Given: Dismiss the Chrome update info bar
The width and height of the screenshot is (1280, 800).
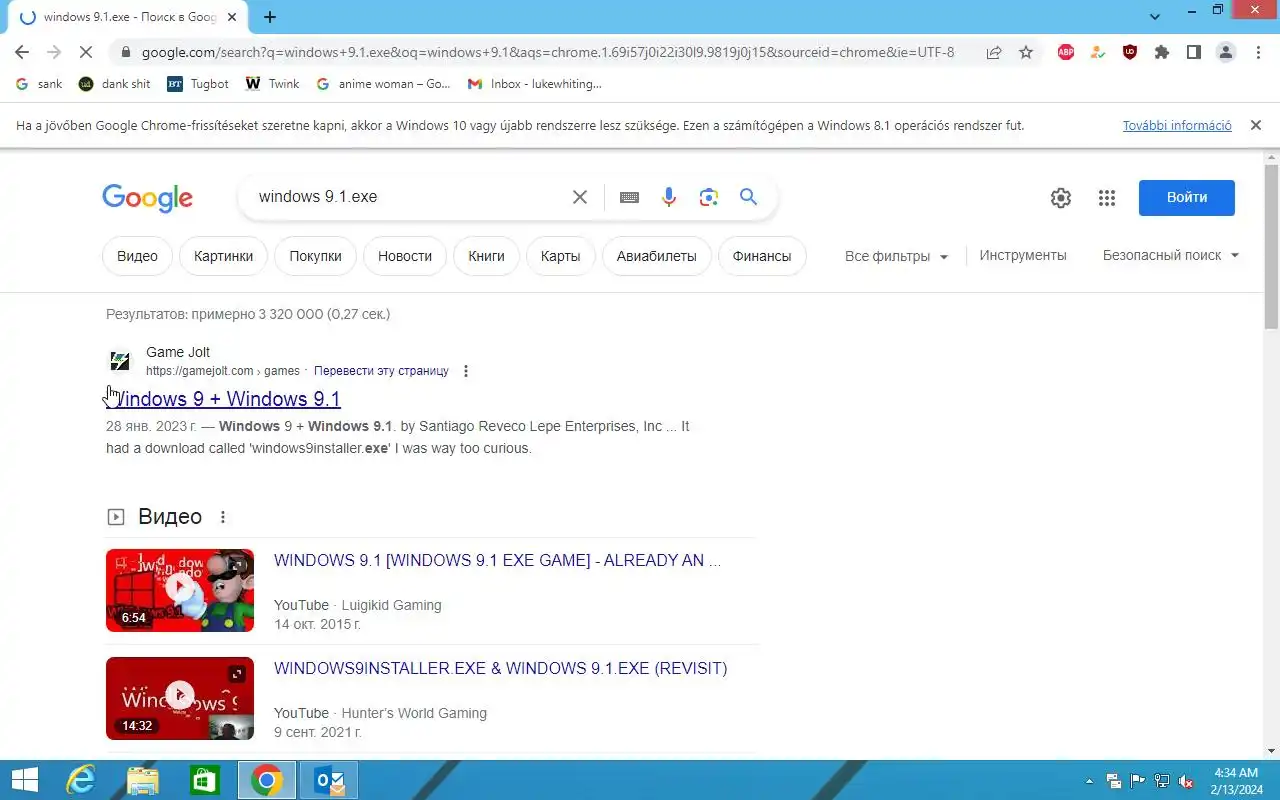Looking at the screenshot, I should [x=1256, y=126].
